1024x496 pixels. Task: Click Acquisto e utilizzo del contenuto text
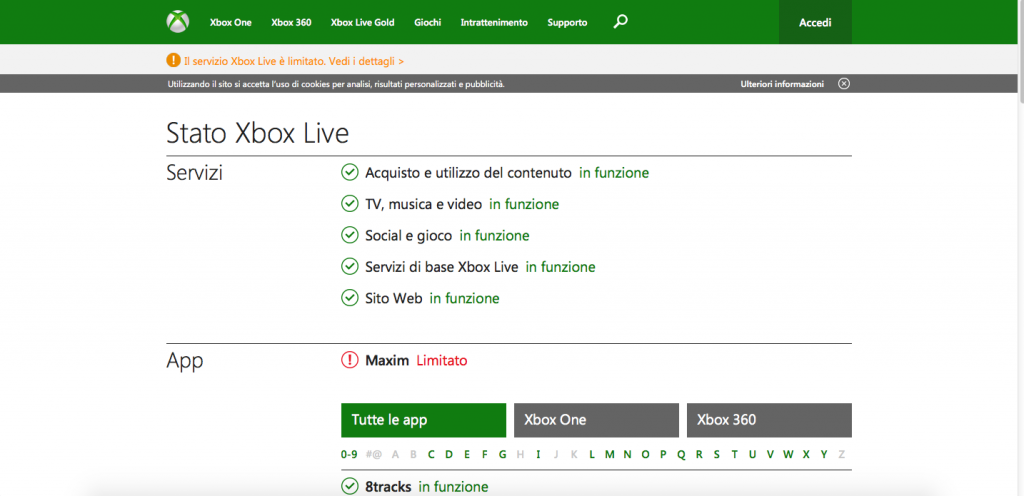click(468, 174)
